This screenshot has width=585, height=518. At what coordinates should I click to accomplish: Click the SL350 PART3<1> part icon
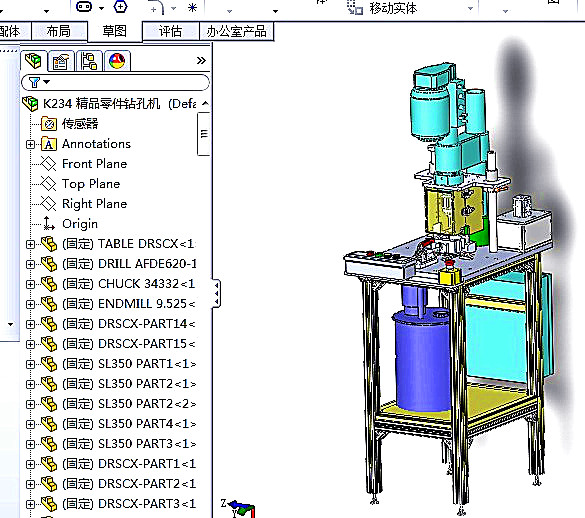[49, 444]
